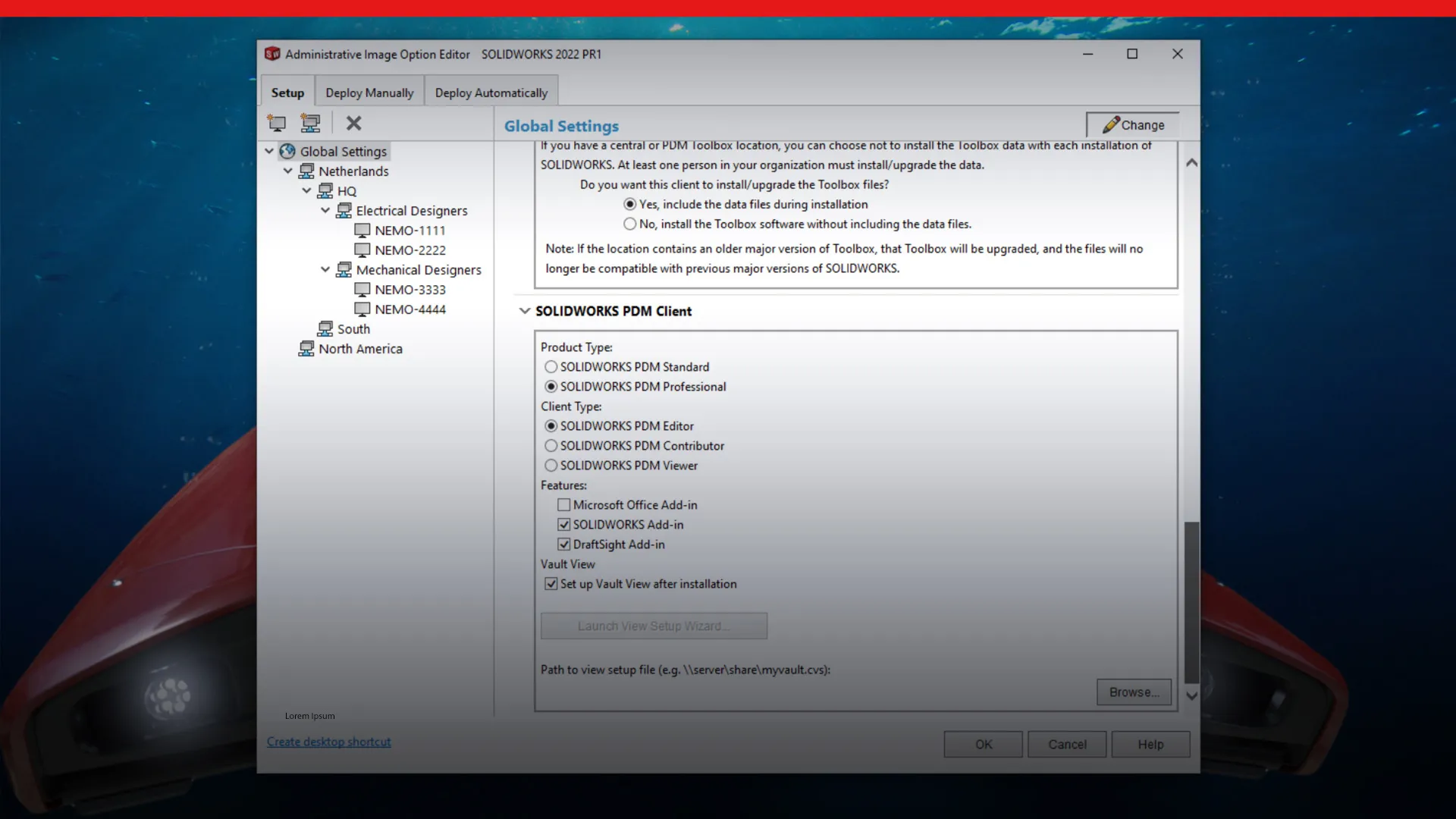Click the Add New Group toolbar icon

click(x=310, y=123)
